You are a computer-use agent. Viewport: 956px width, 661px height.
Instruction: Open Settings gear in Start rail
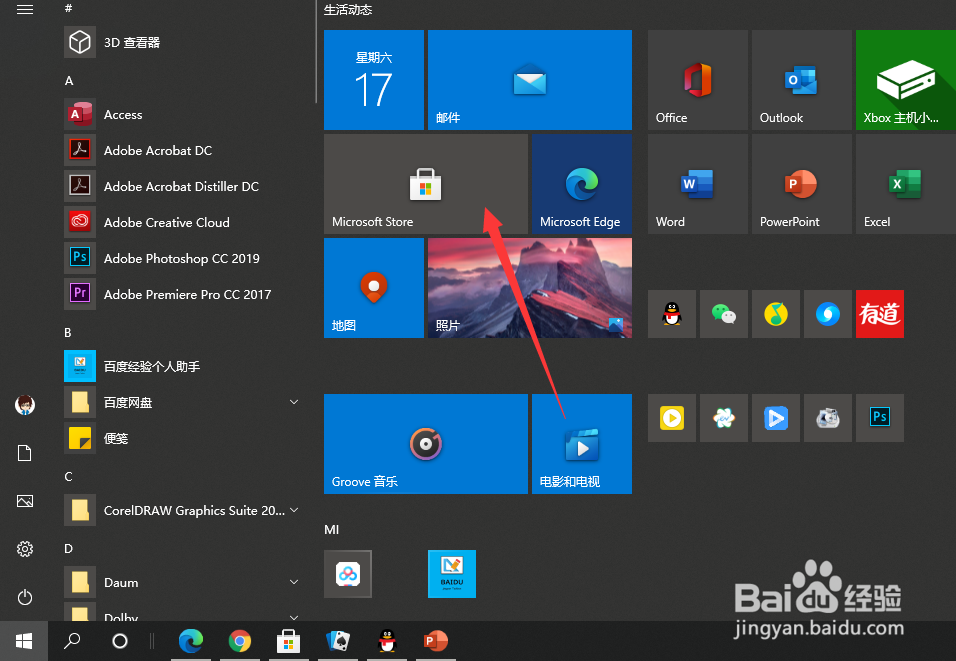tap(24, 549)
